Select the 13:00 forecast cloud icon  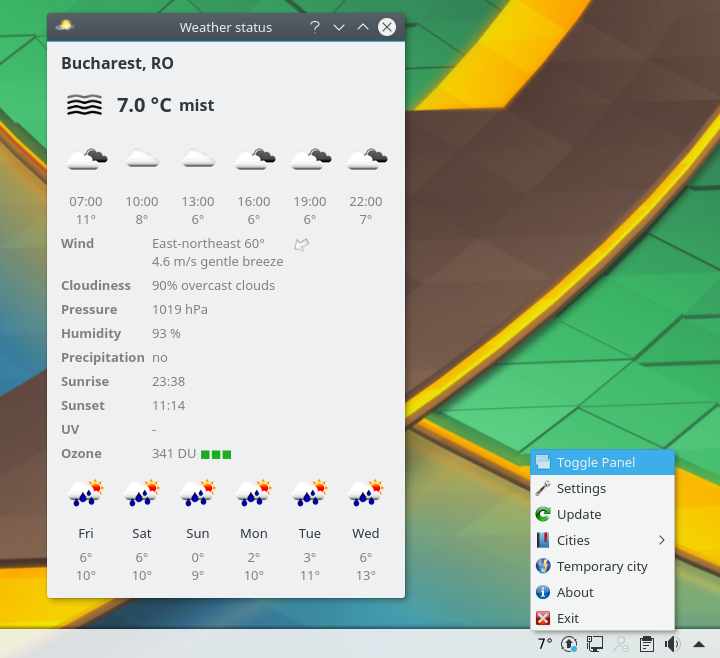pyautogui.click(x=198, y=158)
